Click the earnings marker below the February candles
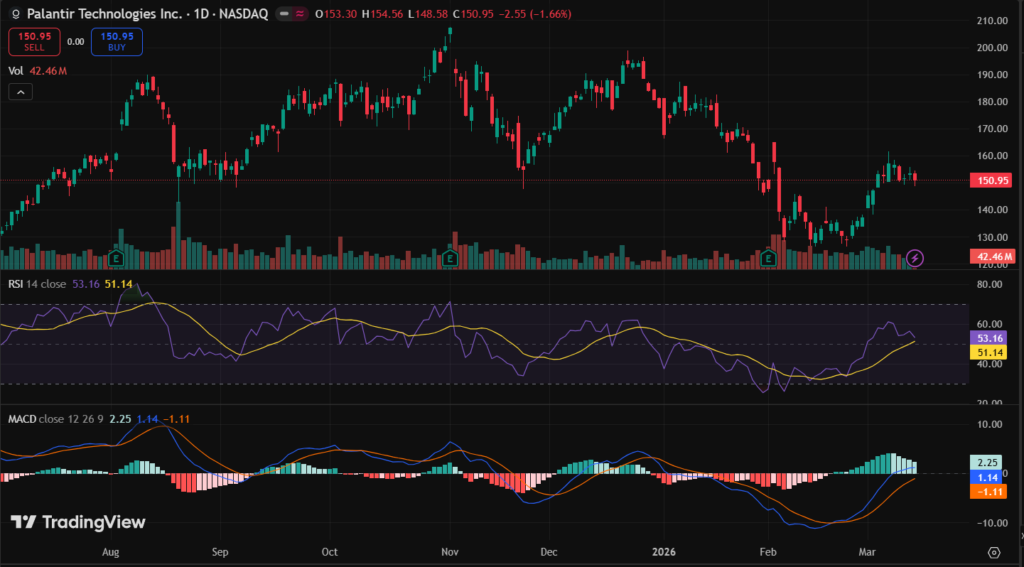The image size is (1024, 567). pos(769,258)
